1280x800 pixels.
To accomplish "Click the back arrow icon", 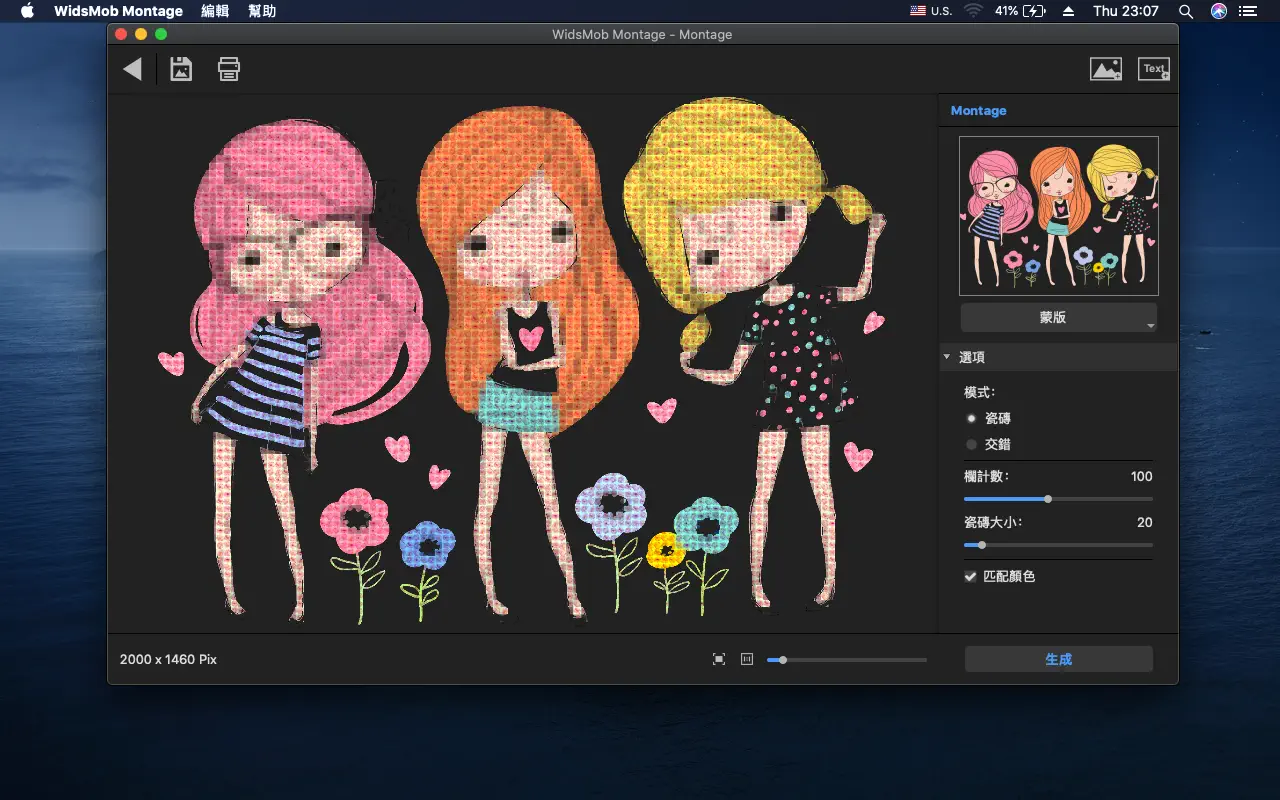I will 132,69.
